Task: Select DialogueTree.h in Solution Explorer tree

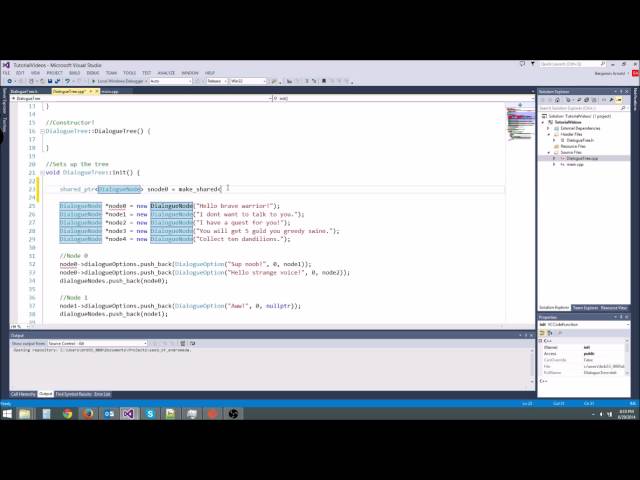Action: [x=580, y=140]
